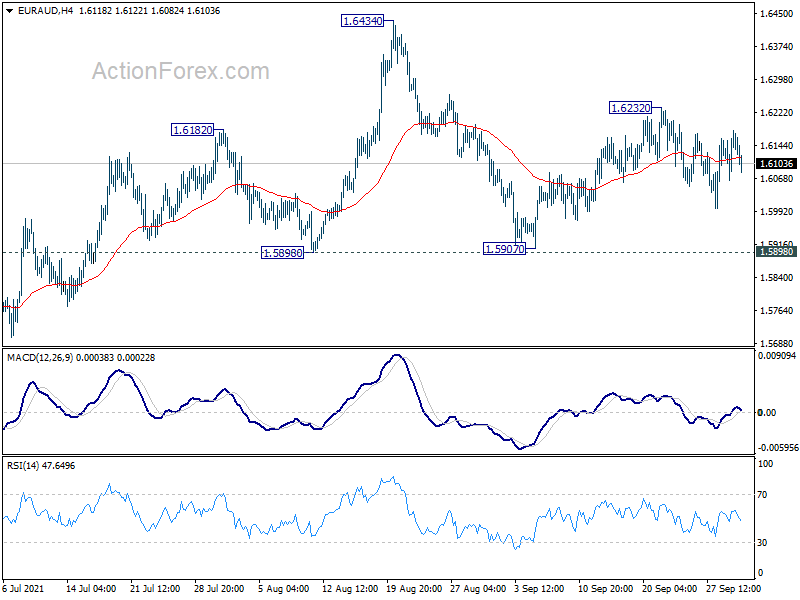
Task: Select the 1.64340 price high label
Action: pyautogui.click(x=363, y=21)
